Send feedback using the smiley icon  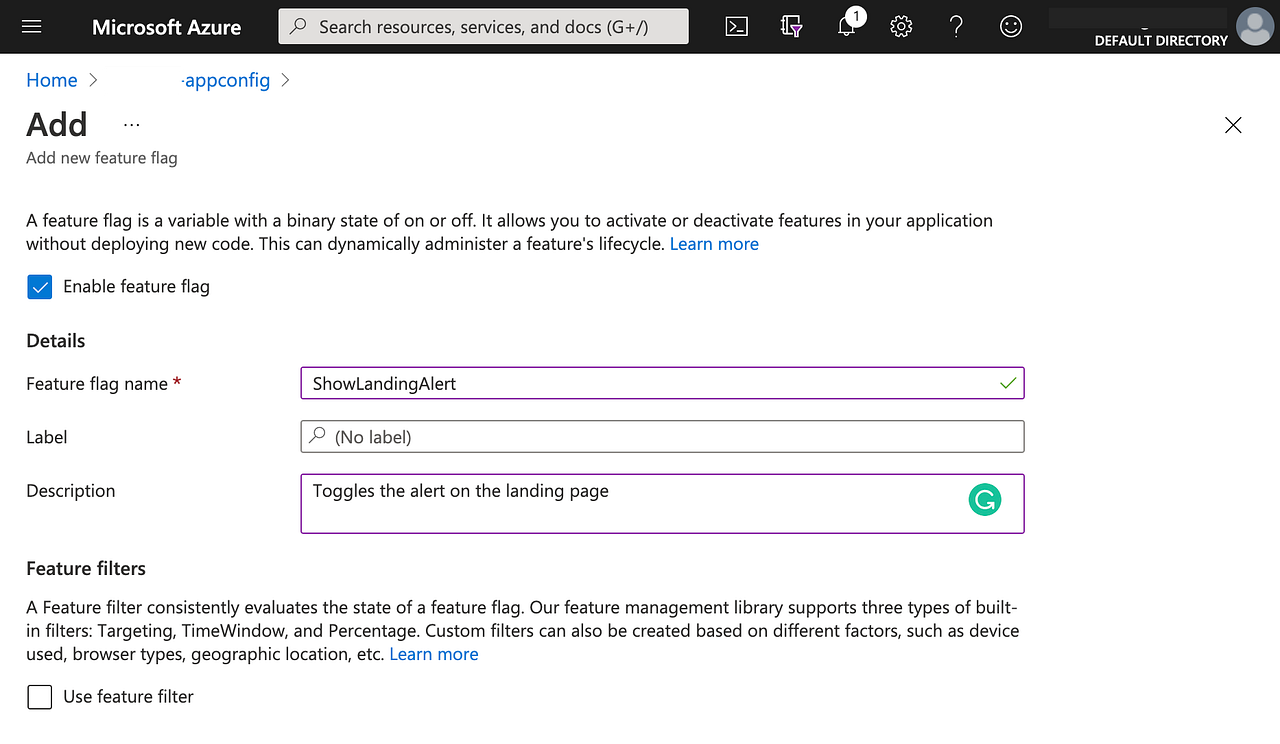[x=1011, y=26]
